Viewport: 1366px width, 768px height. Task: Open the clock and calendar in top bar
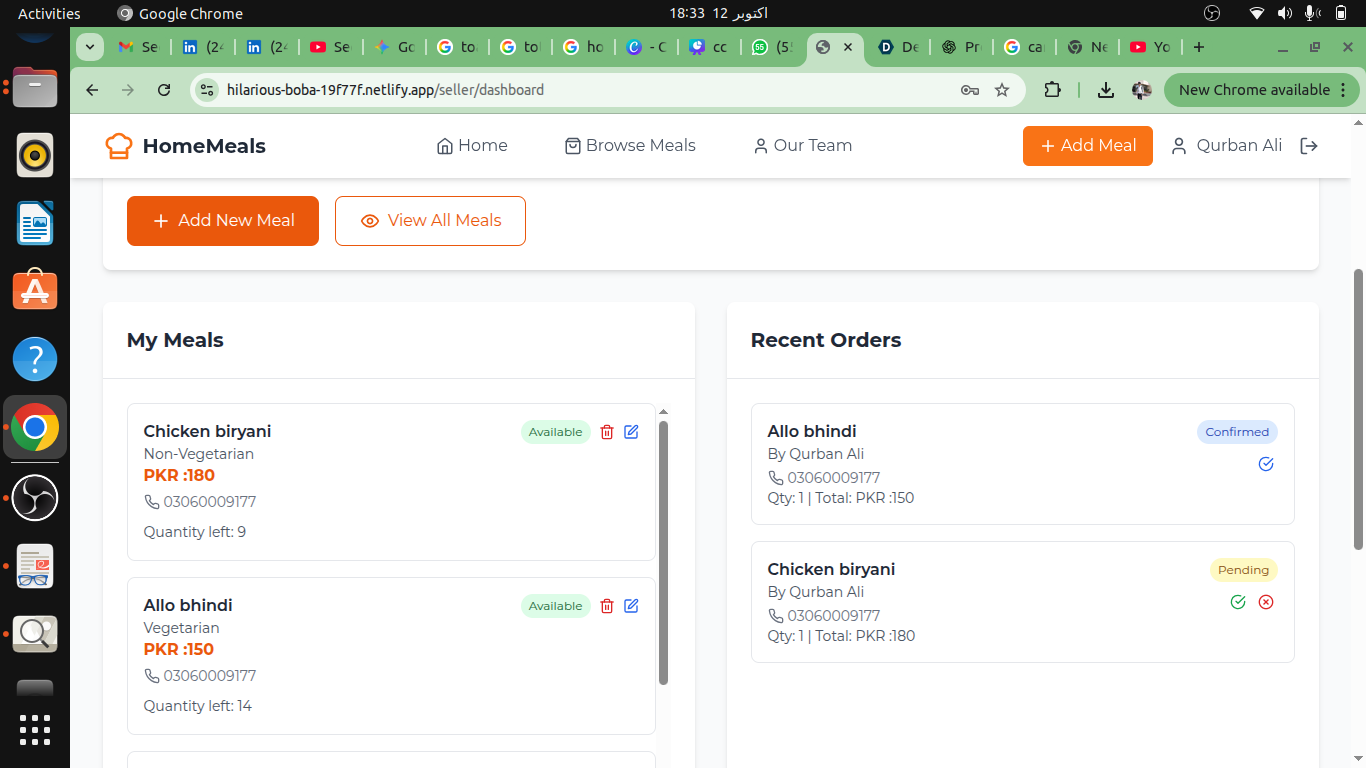(x=718, y=13)
